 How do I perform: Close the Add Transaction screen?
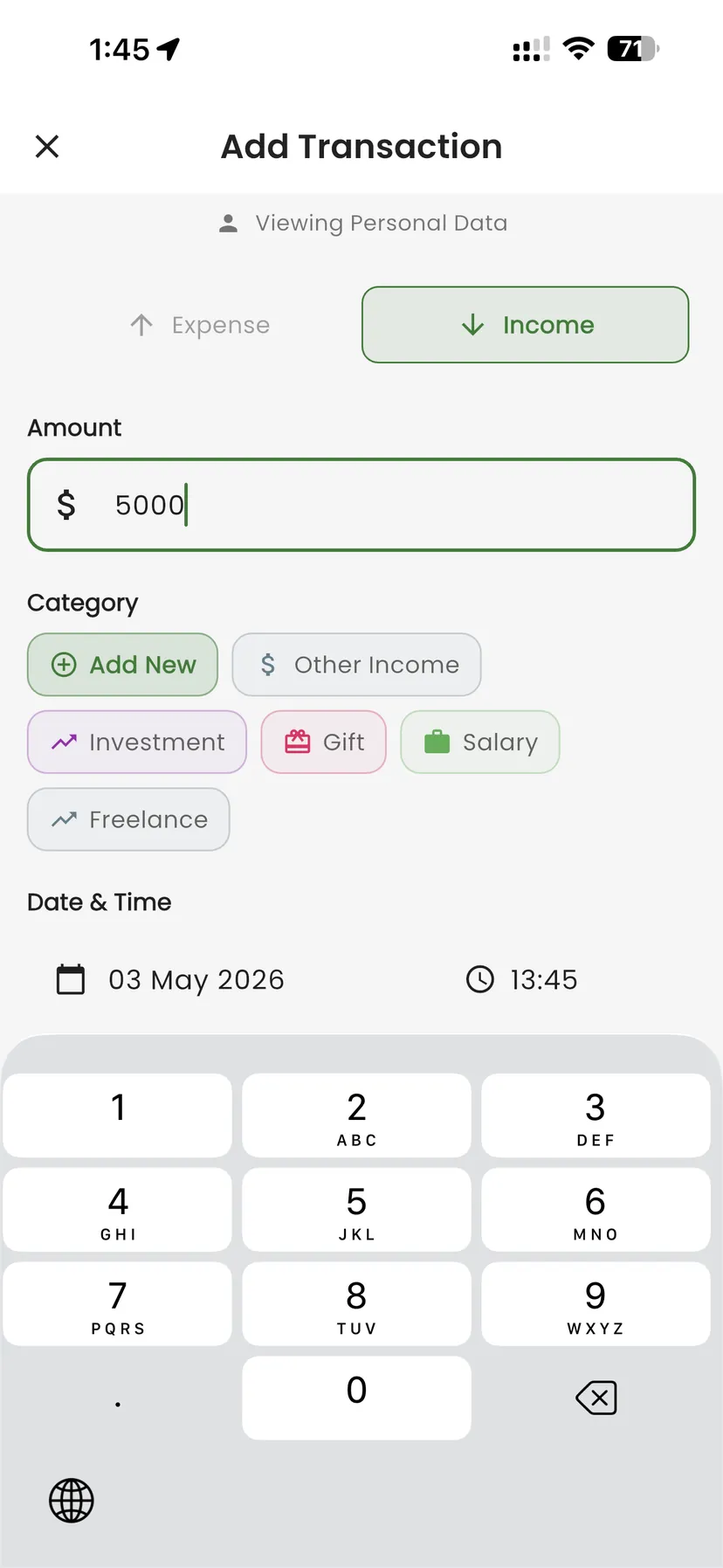coord(47,147)
